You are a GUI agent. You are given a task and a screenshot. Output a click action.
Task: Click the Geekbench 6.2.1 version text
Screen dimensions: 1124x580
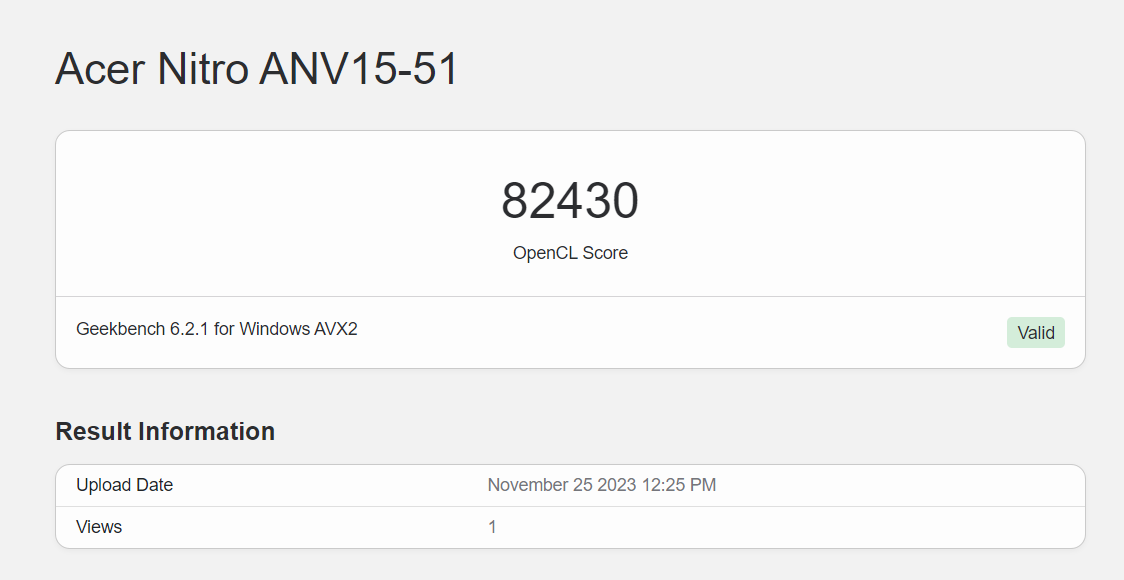[142, 328]
